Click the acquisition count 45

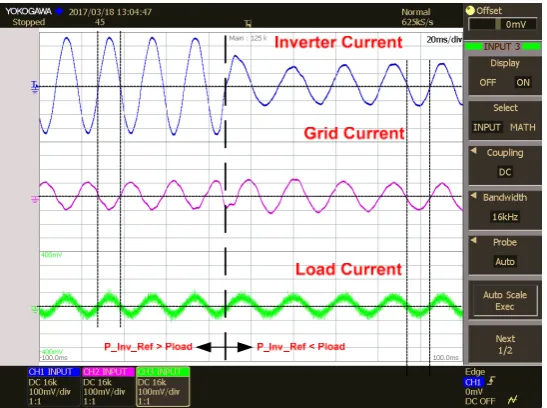pos(99,22)
